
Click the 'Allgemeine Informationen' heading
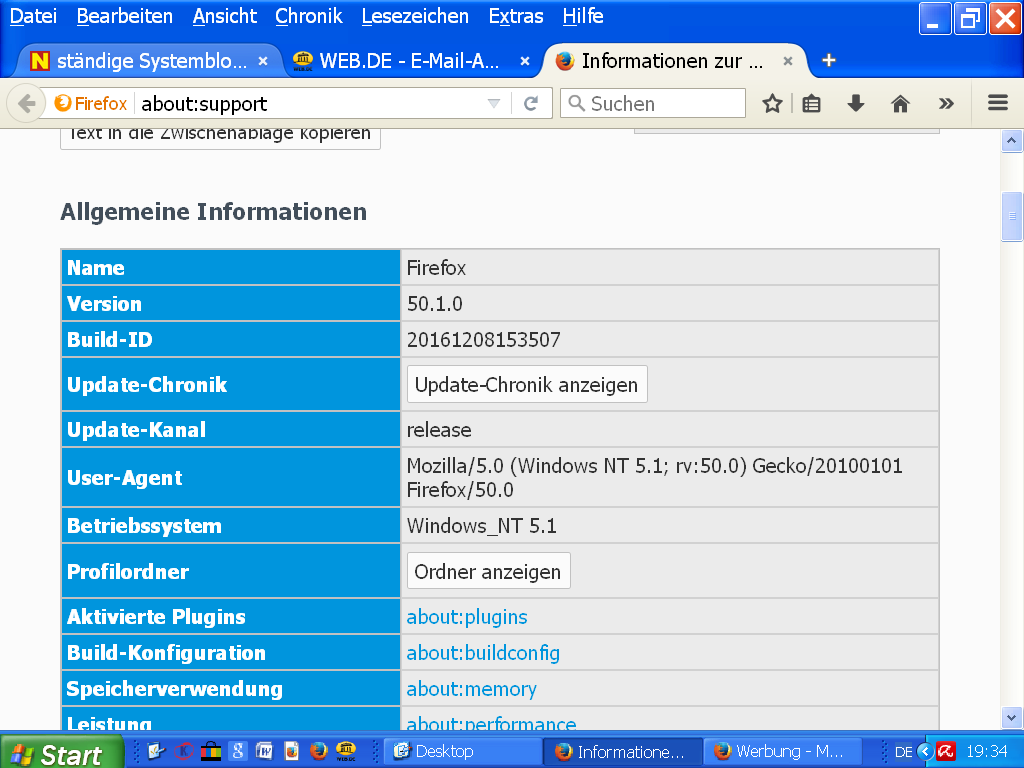click(x=214, y=212)
